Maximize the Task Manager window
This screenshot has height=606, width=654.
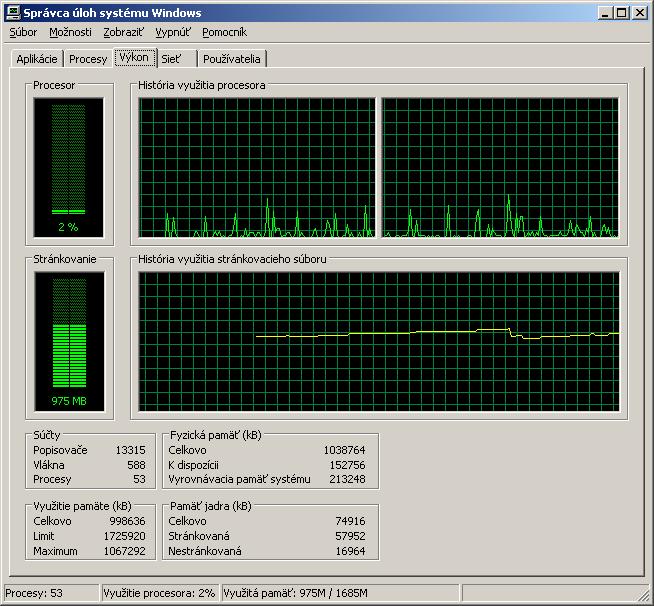tap(621, 13)
